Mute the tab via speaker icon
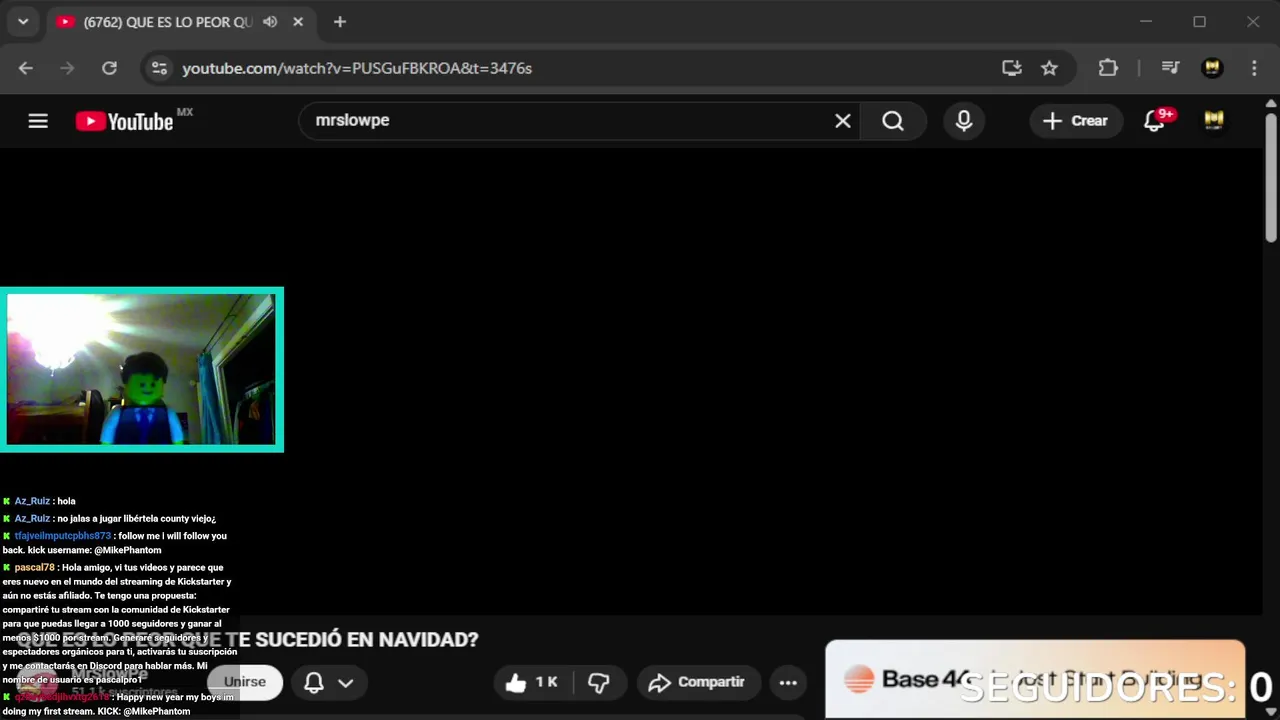The image size is (1280, 720). (270, 21)
